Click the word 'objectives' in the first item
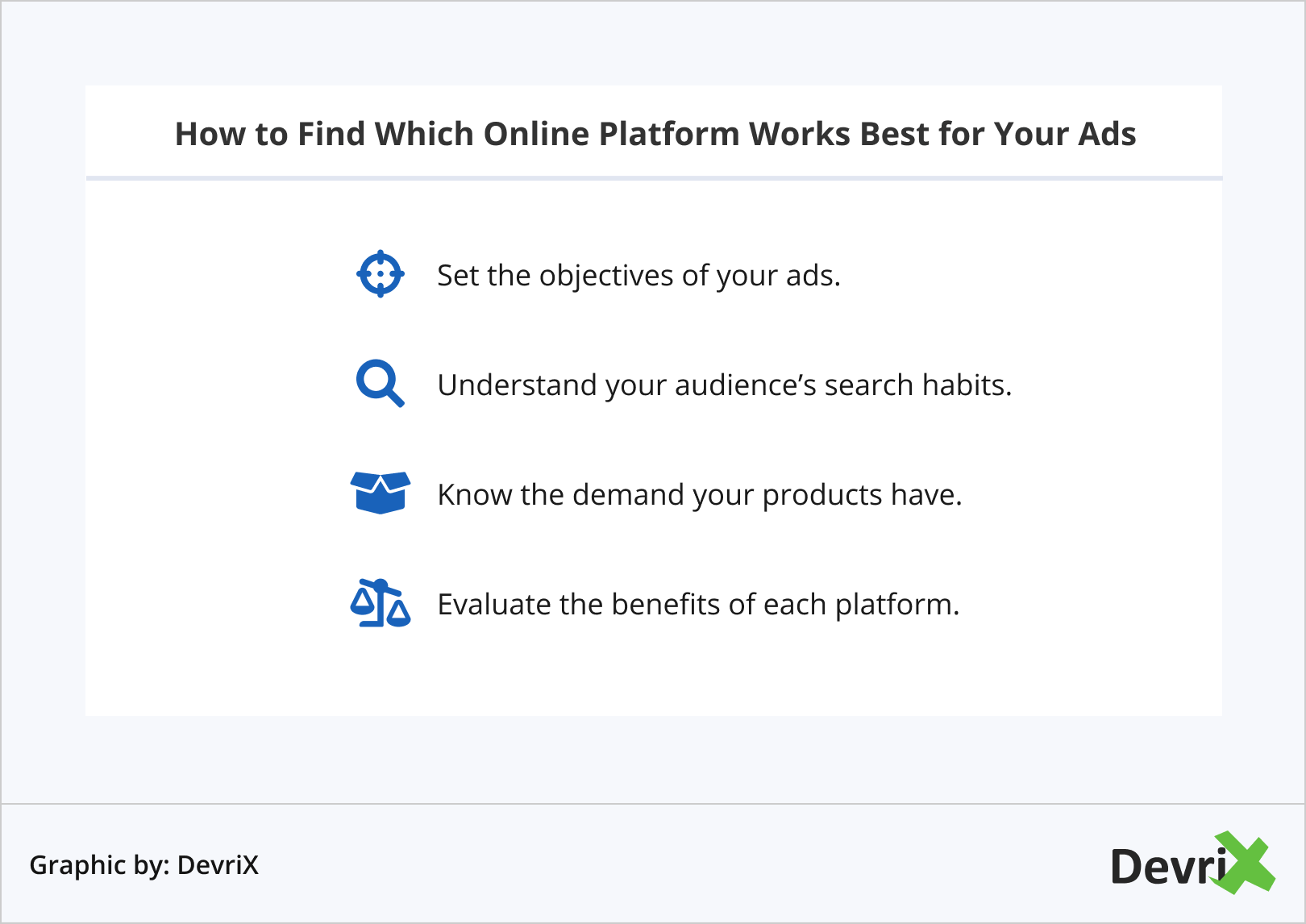1306x924 pixels. tap(606, 276)
